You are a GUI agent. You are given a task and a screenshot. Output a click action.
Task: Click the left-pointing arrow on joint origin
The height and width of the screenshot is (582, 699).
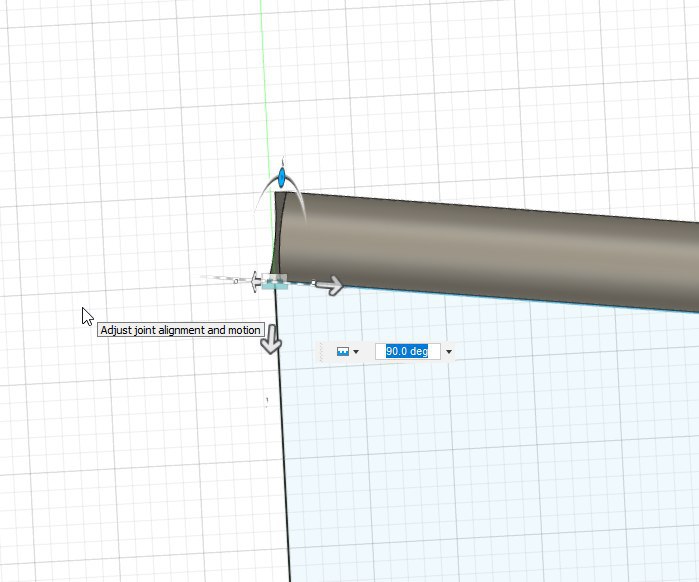click(x=256, y=282)
